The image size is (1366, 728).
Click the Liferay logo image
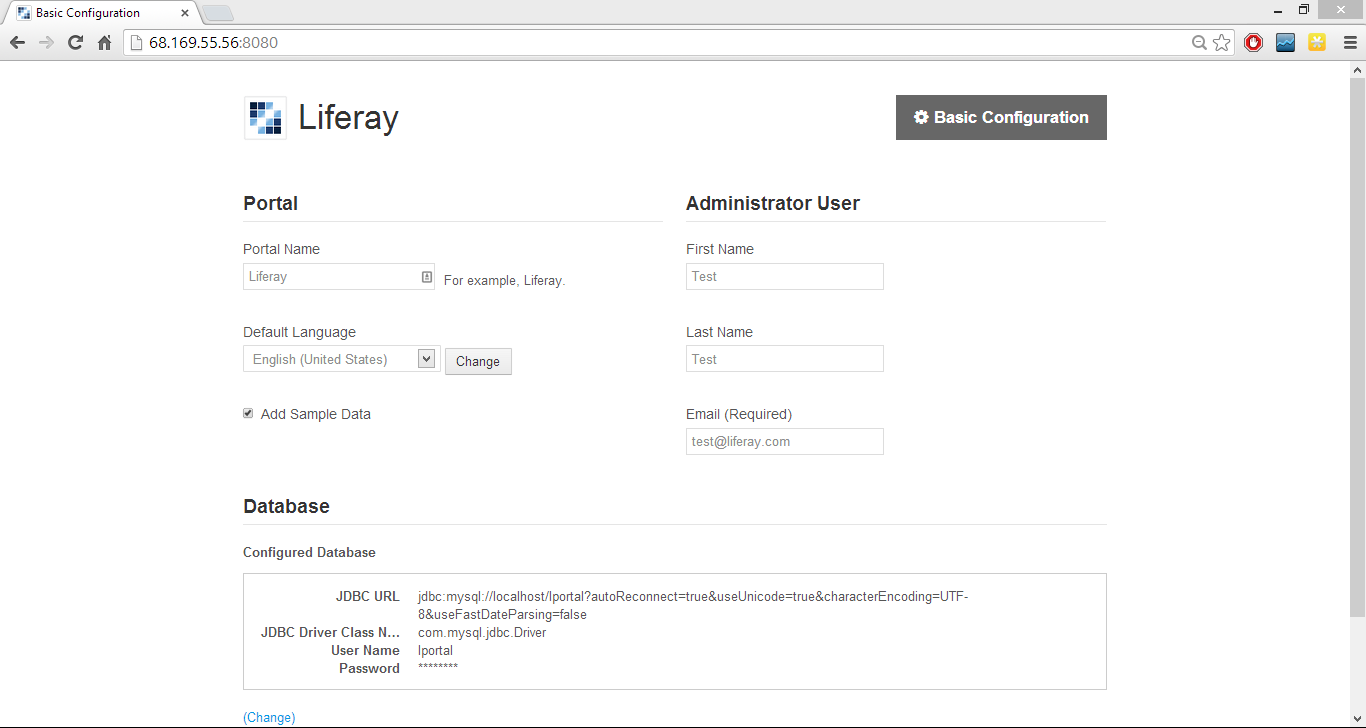click(x=265, y=118)
